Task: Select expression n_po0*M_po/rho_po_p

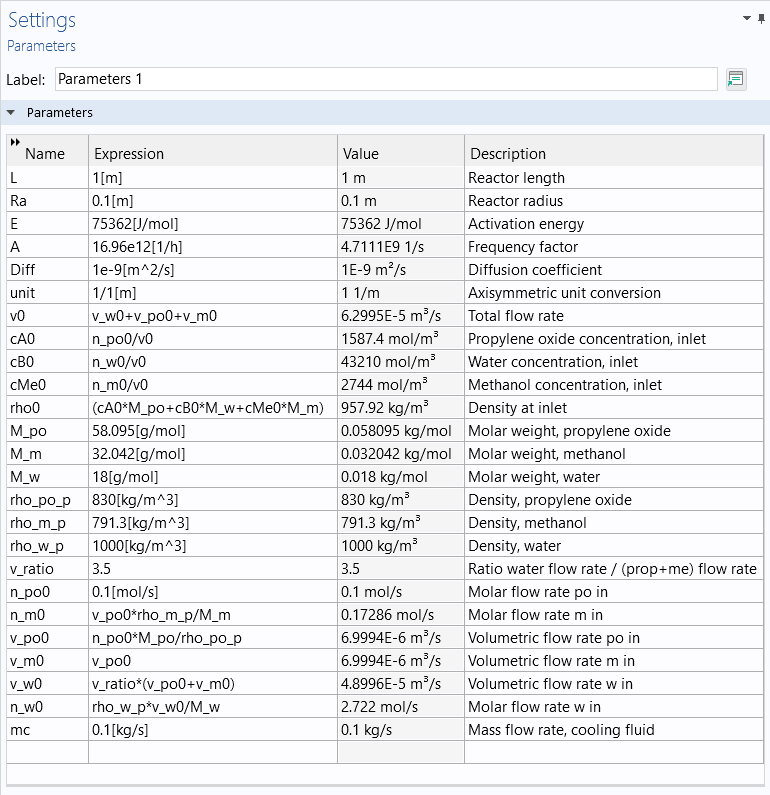Action: click(213, 637)
